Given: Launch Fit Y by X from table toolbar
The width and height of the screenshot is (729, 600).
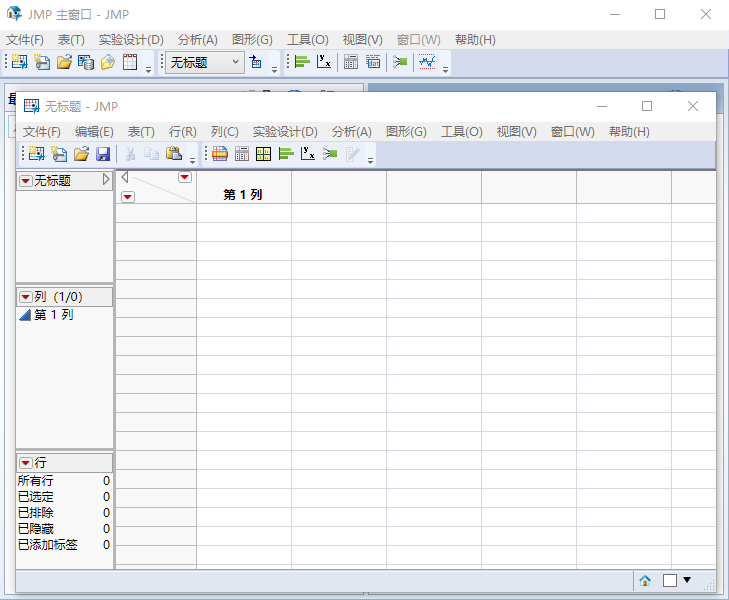Looking at the screenshot, I should pos(308,154).
